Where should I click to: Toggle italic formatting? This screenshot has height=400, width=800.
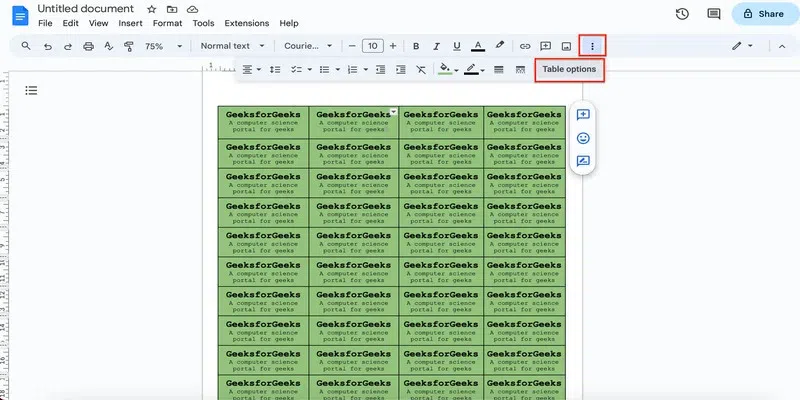click(436, 46)
